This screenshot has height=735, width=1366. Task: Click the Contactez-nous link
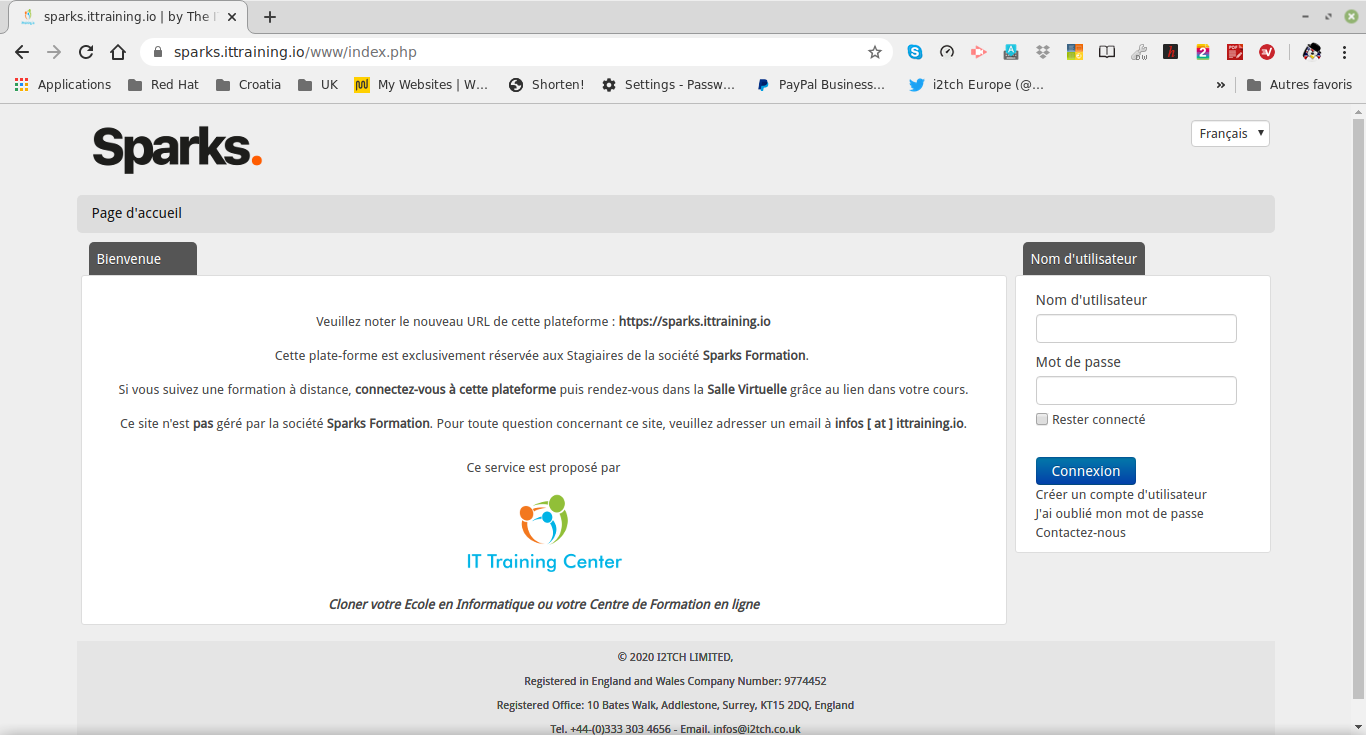click(x=1081, y=533)
